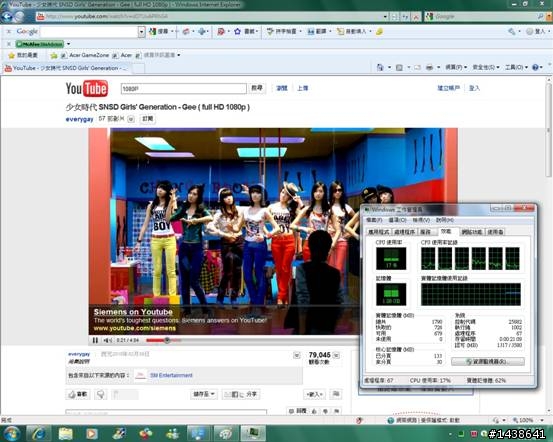Expand the video description arrow

coord(297,355)
